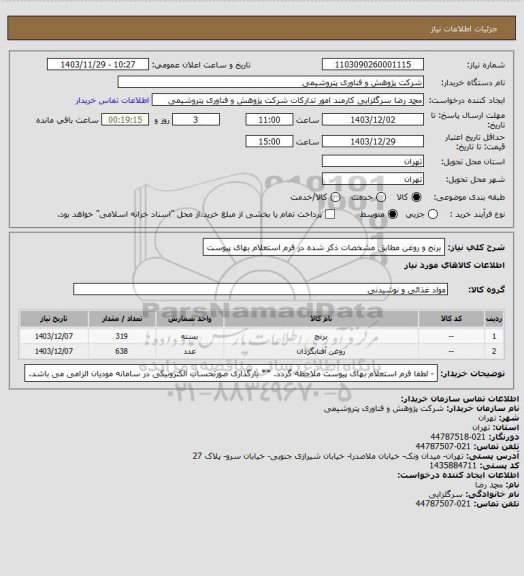Click the برنج item name cell
This screenshot has height=576, width=524.
click(x=321, y=336)
